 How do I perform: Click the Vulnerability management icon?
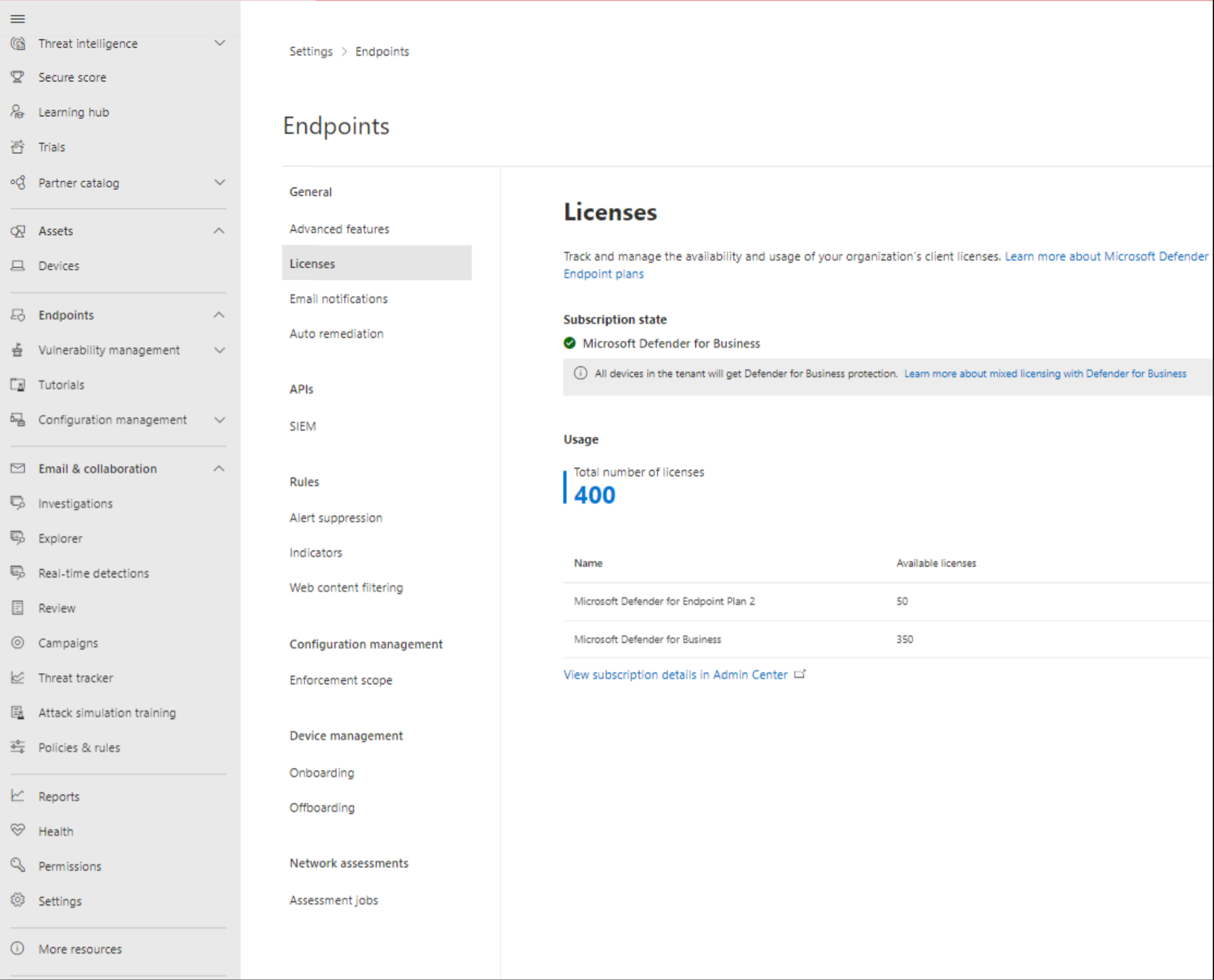pos(18,350)
